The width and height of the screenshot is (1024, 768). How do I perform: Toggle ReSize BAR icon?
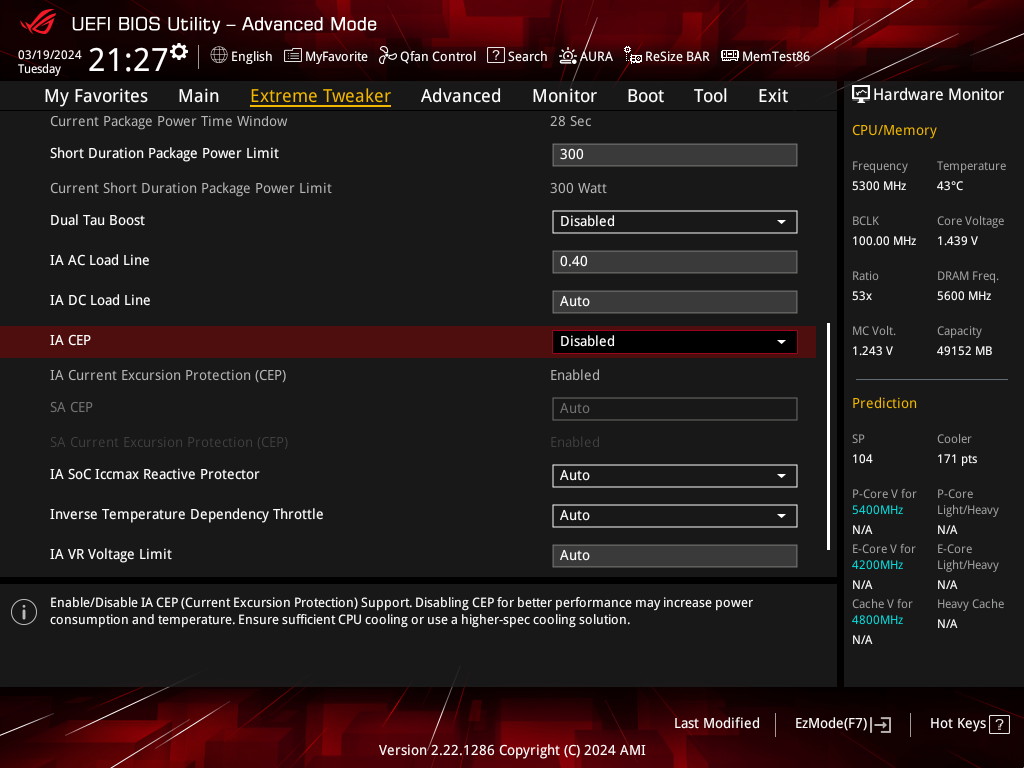[633, 56]
